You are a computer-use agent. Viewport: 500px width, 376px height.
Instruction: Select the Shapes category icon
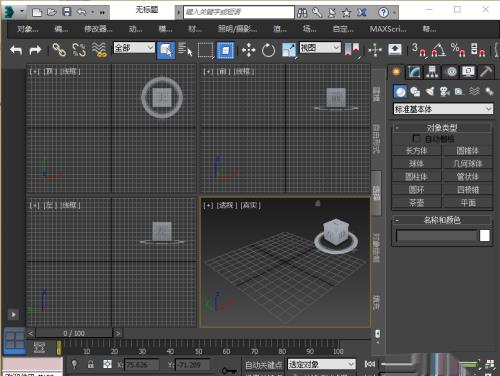click(x=415, y=92)
